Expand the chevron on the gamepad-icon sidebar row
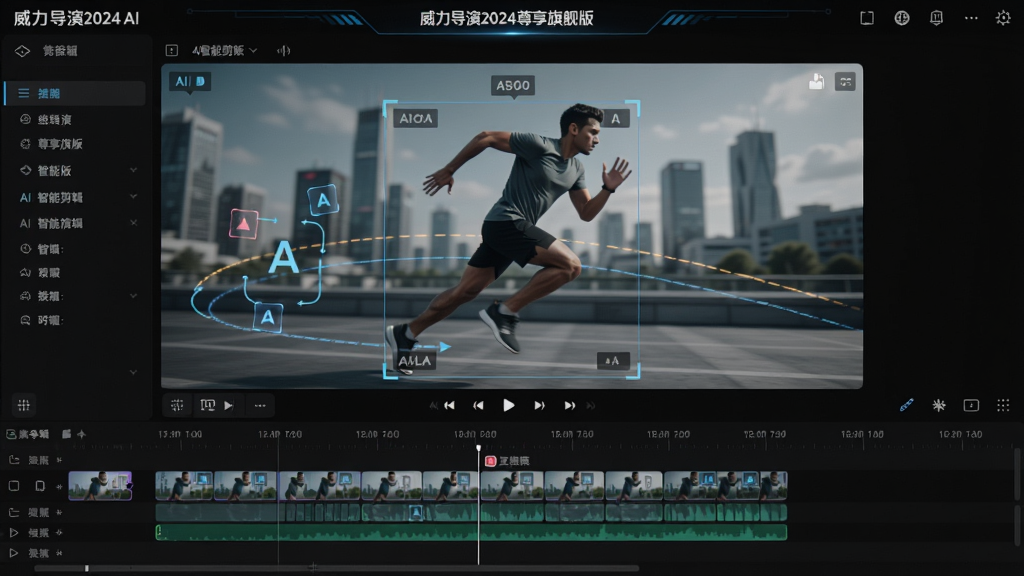The width and height of the screenshot is (1024, 576). (133, 296)
